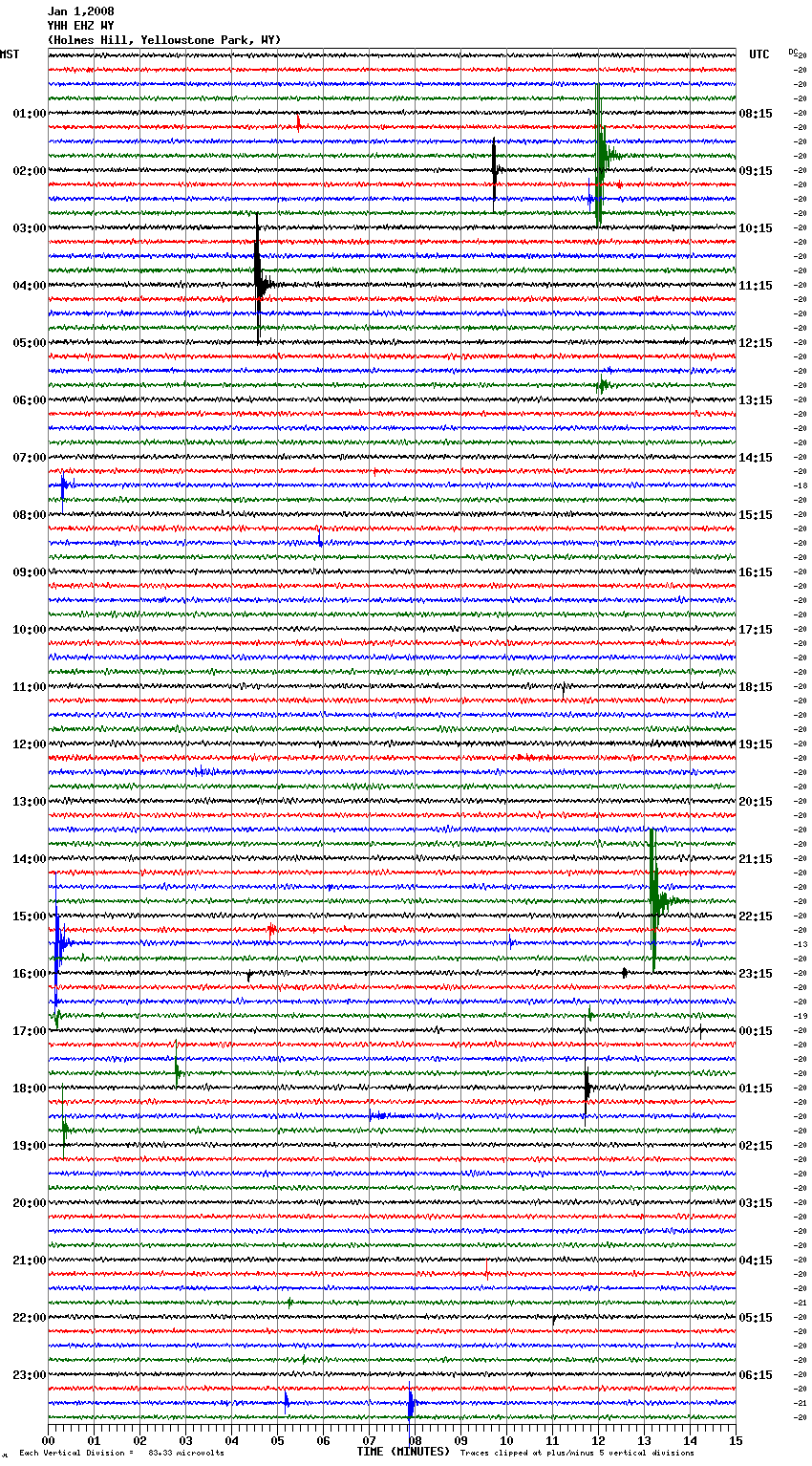Select the 03:00 MST row label

[x=30, y=228]
